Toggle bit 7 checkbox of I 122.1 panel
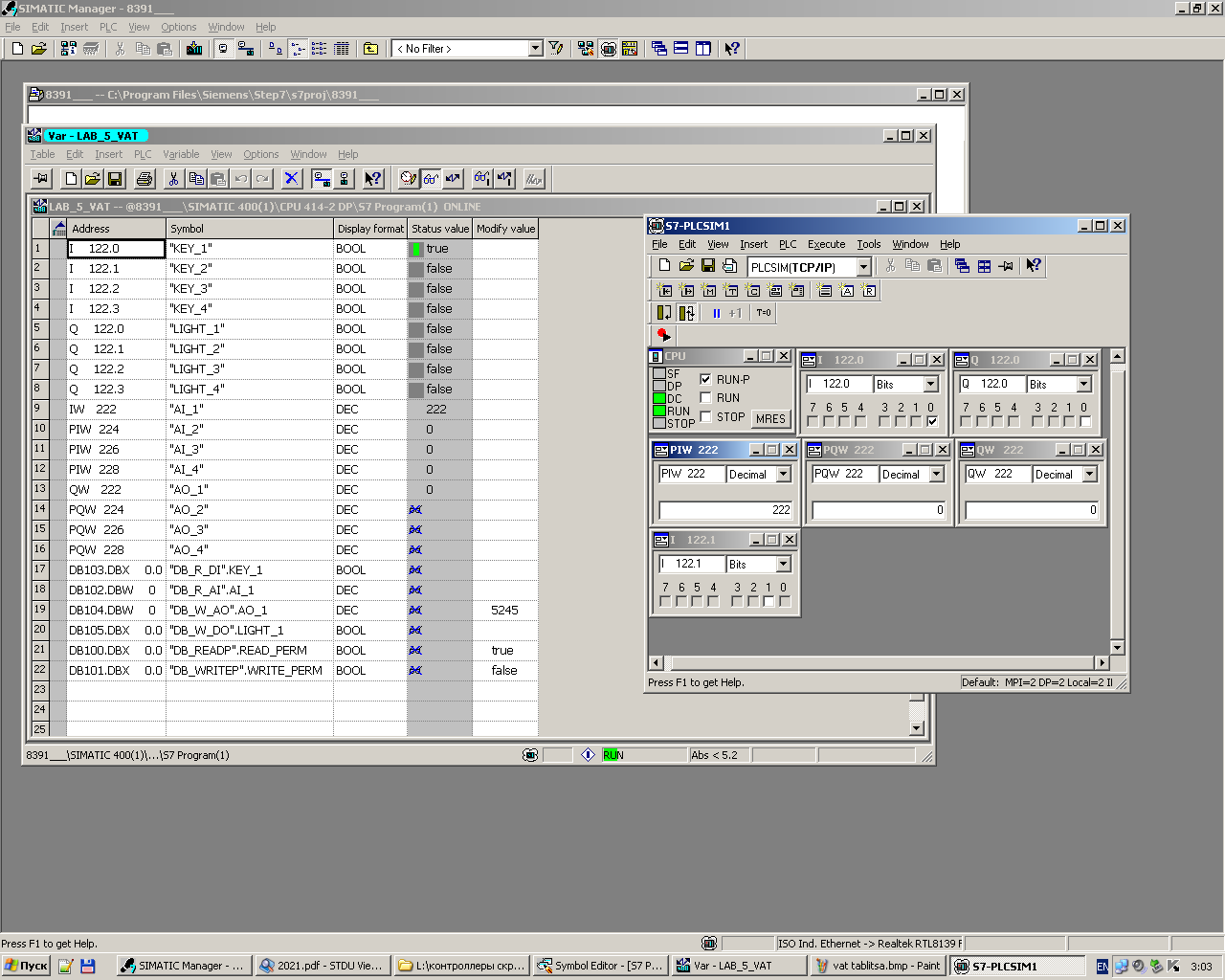 pyautogui.click(x=665, y=601)
